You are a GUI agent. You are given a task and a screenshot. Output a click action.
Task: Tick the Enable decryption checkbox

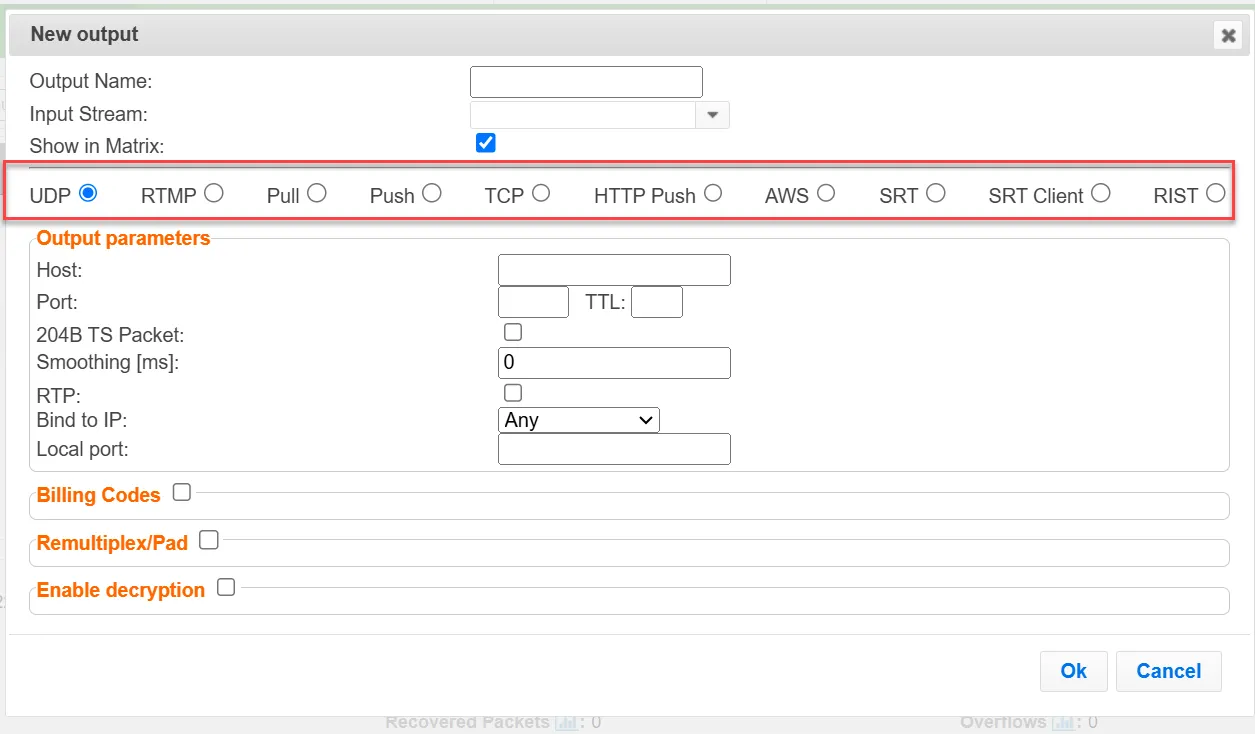226,587
